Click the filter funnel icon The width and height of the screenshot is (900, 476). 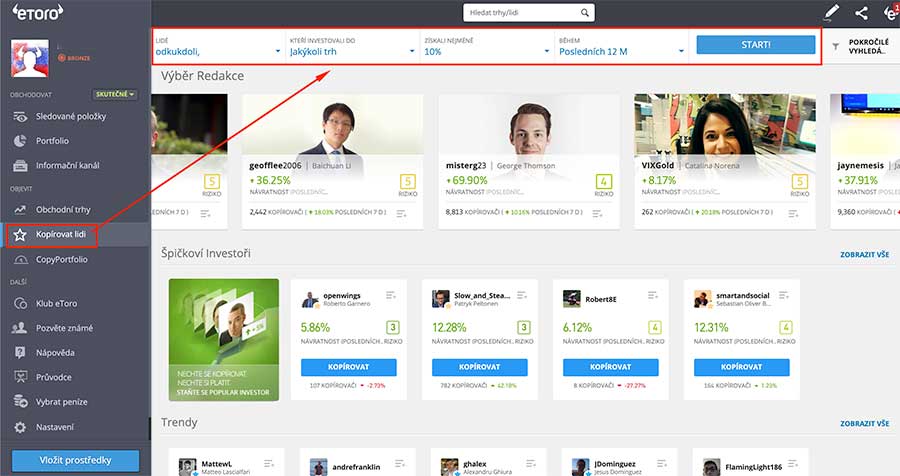[836, 47]
